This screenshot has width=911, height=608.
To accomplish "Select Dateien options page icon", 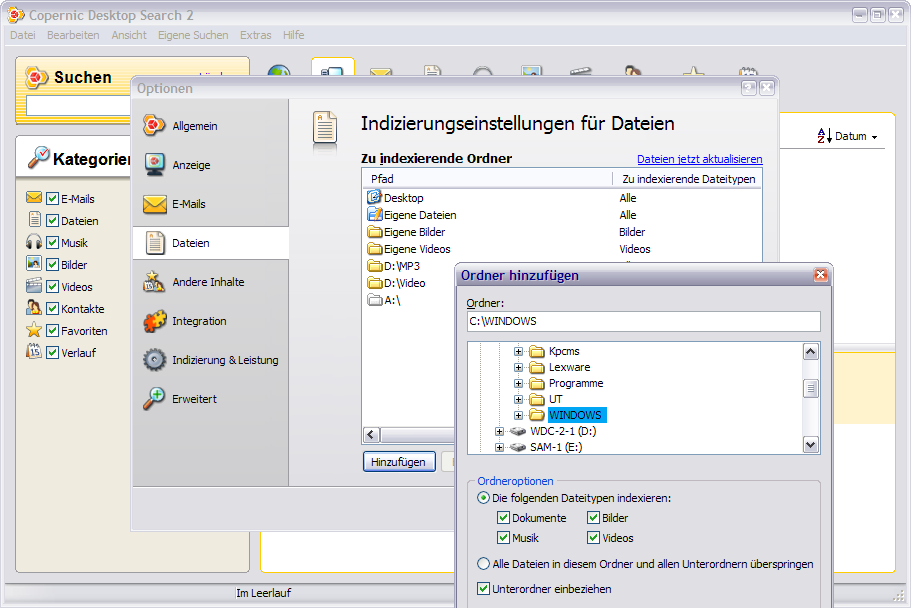I will pyautogui.click(x=155, y=243).
